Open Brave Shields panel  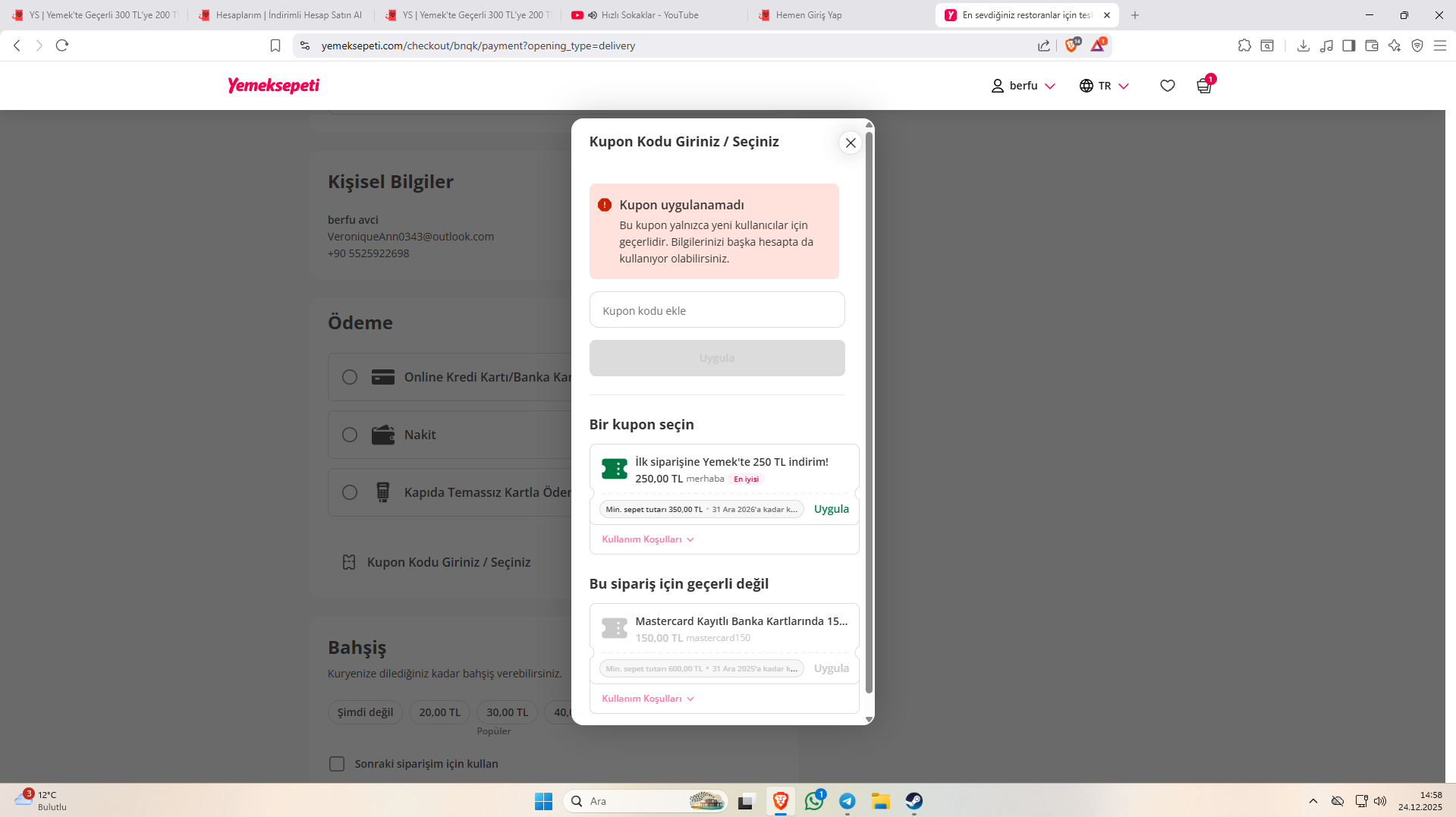[x=1071, y=45]
